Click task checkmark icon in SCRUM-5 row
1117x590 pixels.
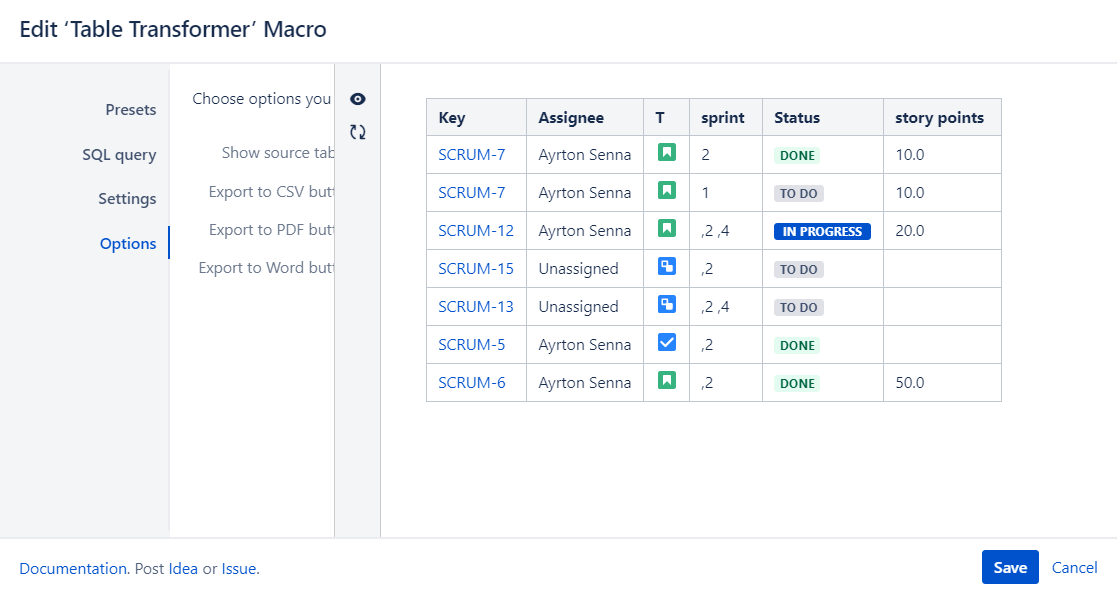pos(666,343)
